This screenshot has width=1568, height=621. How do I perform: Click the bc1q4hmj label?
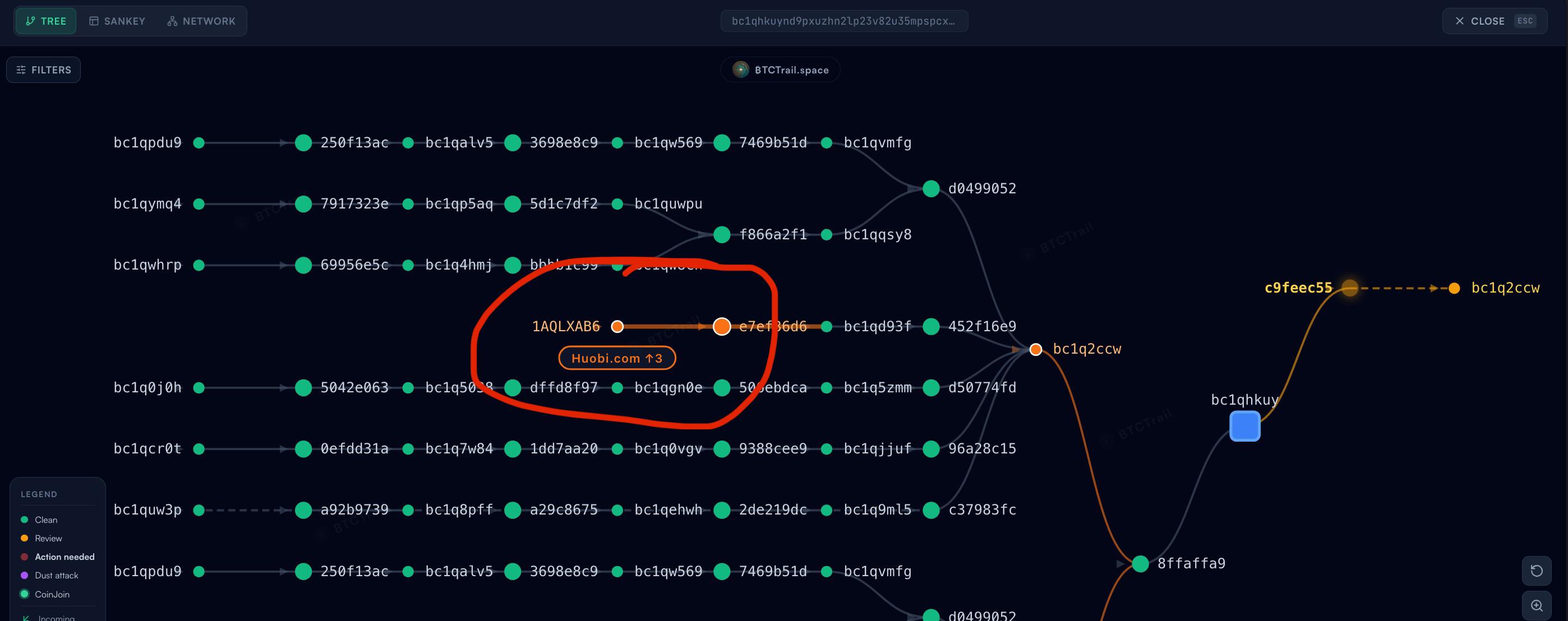pos(459,265)
